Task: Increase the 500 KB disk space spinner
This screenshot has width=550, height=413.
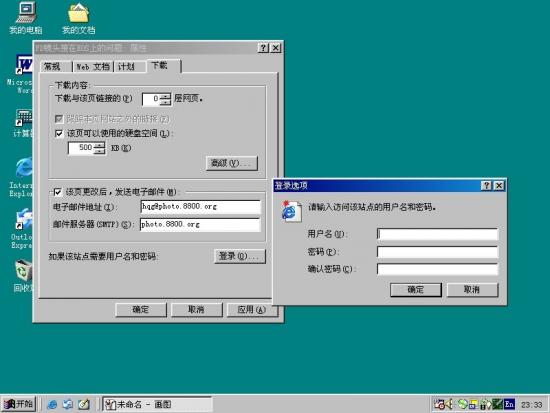Action: click(99, 145)
